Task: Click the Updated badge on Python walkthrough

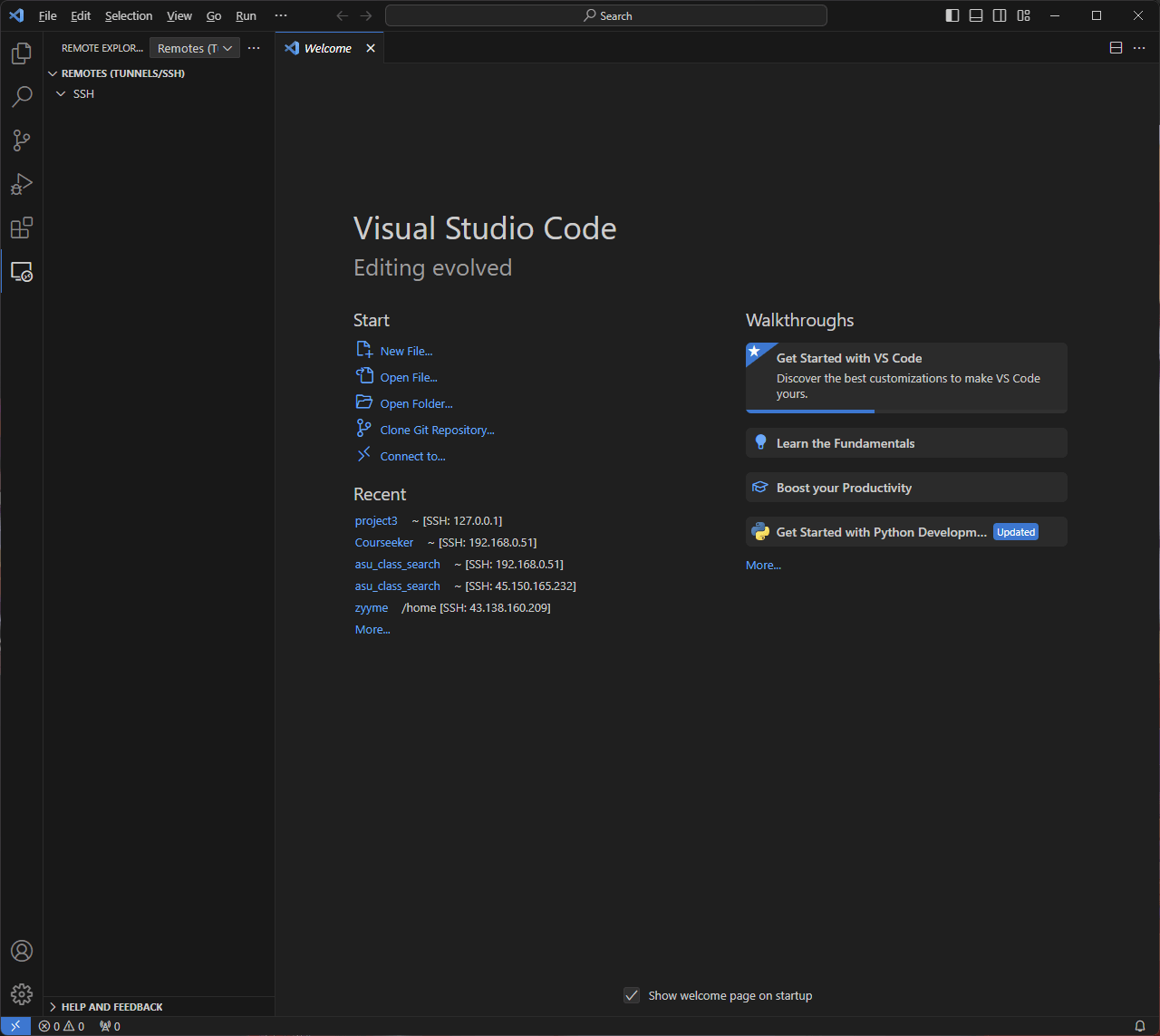Action: point(1016,532)
